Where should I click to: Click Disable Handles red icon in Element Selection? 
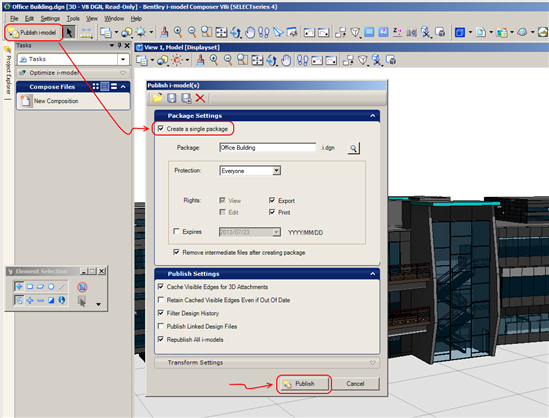[x=82, y=287]
